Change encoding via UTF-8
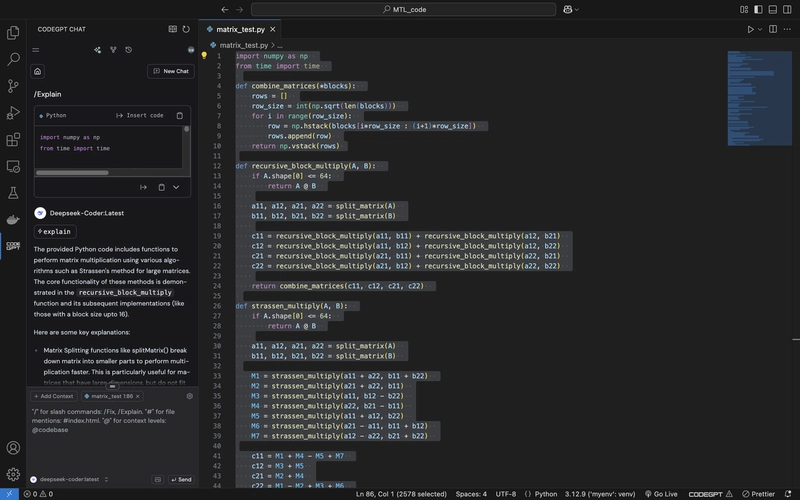 [506, 494]
